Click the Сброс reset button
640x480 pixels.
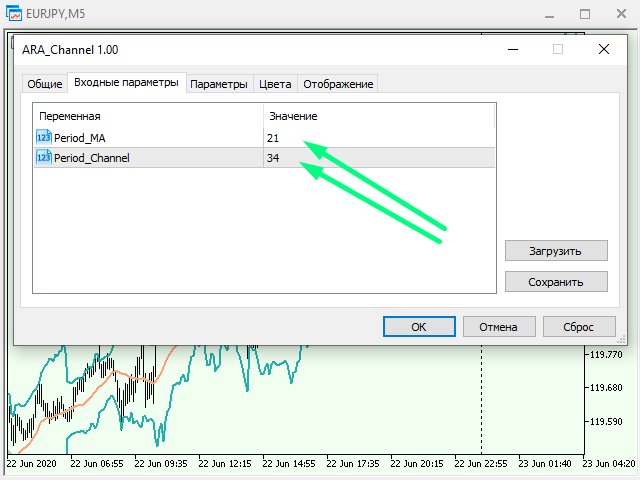(579, 327)
